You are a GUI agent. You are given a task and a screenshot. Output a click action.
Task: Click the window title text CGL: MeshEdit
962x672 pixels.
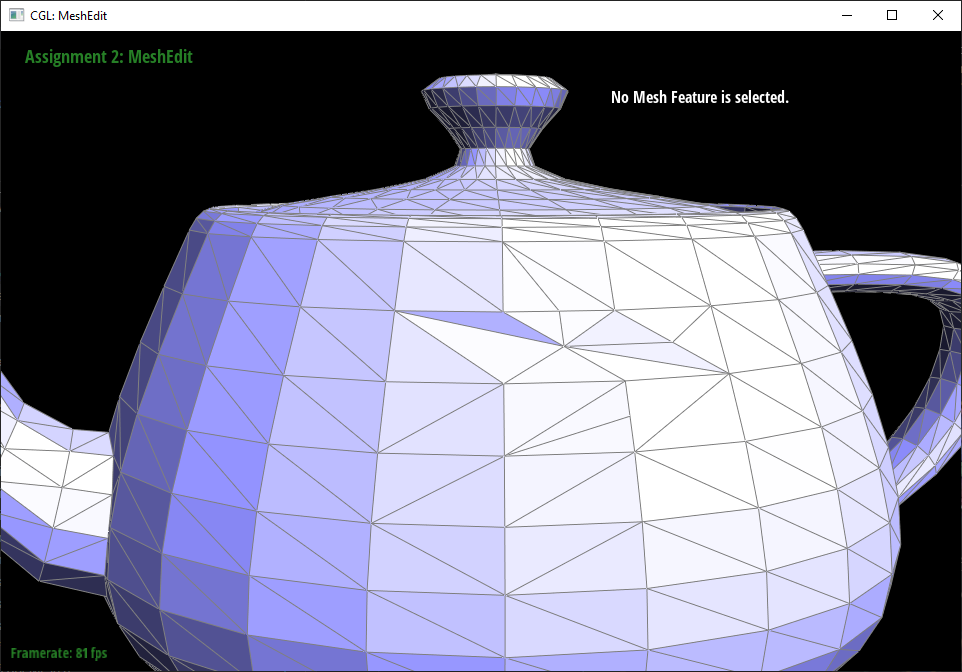point(69,15)
